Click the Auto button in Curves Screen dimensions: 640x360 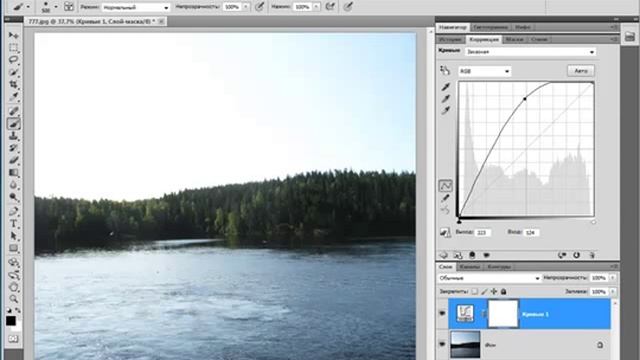point(581,71)
